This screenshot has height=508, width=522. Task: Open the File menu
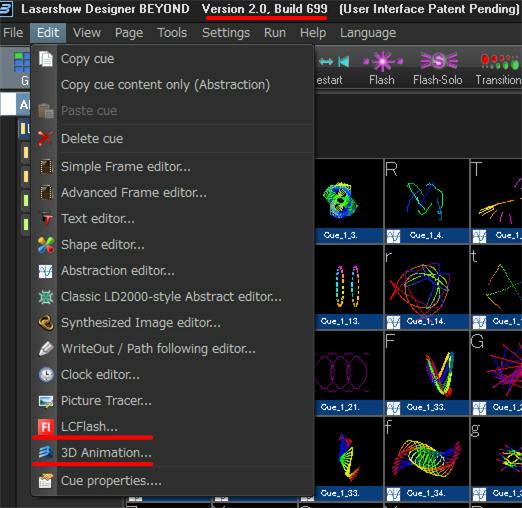point(13,33)
